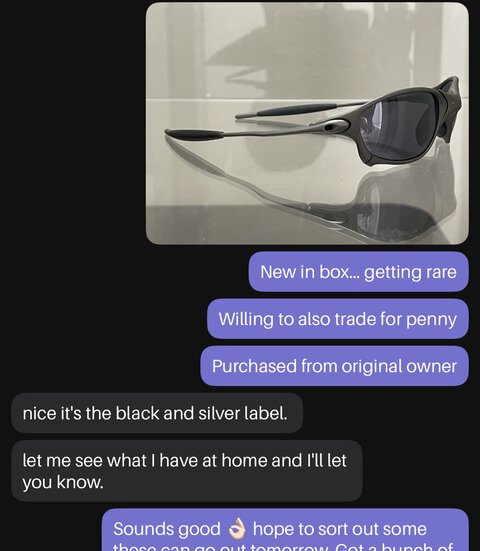Viewport: 480px width, 551px height.
Task: Tap 'you know.' on the gray bubble's second line
Action: point(63,482)
